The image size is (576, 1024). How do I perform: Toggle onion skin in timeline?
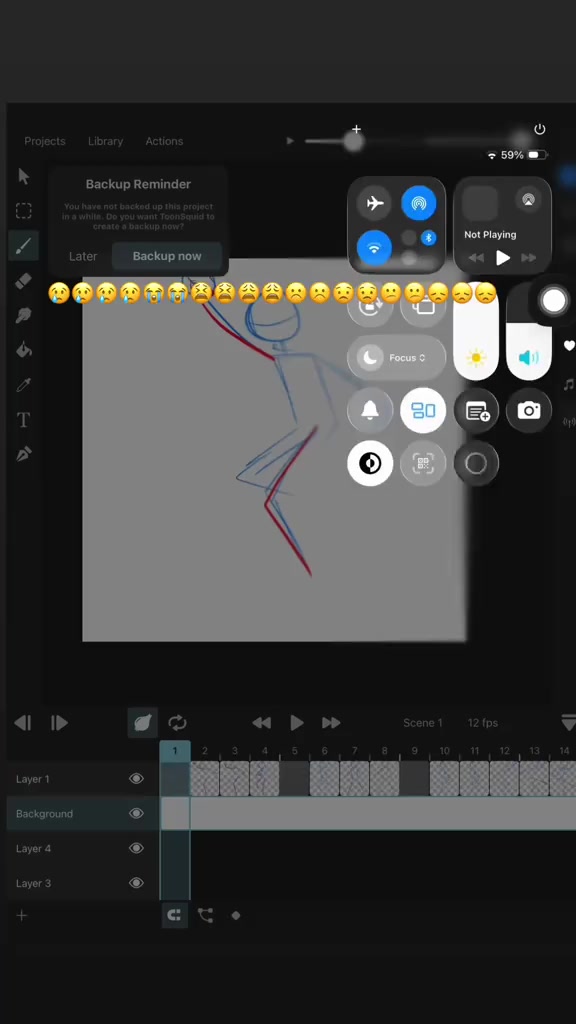142,722
